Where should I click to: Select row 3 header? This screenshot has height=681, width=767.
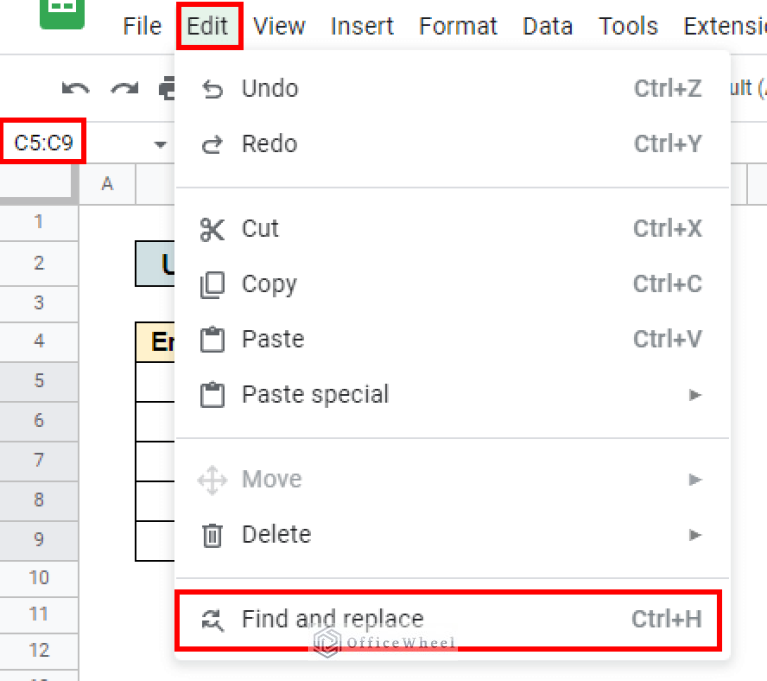click(39, 303)
